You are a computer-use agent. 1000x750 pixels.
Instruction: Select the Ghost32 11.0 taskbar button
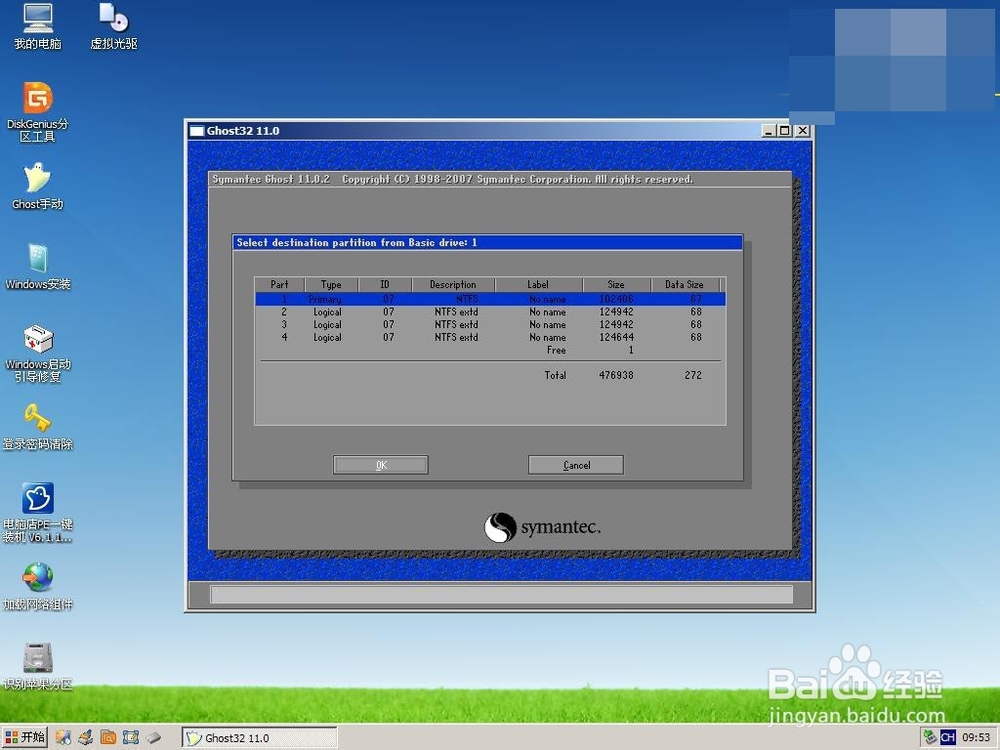click(x=259, y=738)
